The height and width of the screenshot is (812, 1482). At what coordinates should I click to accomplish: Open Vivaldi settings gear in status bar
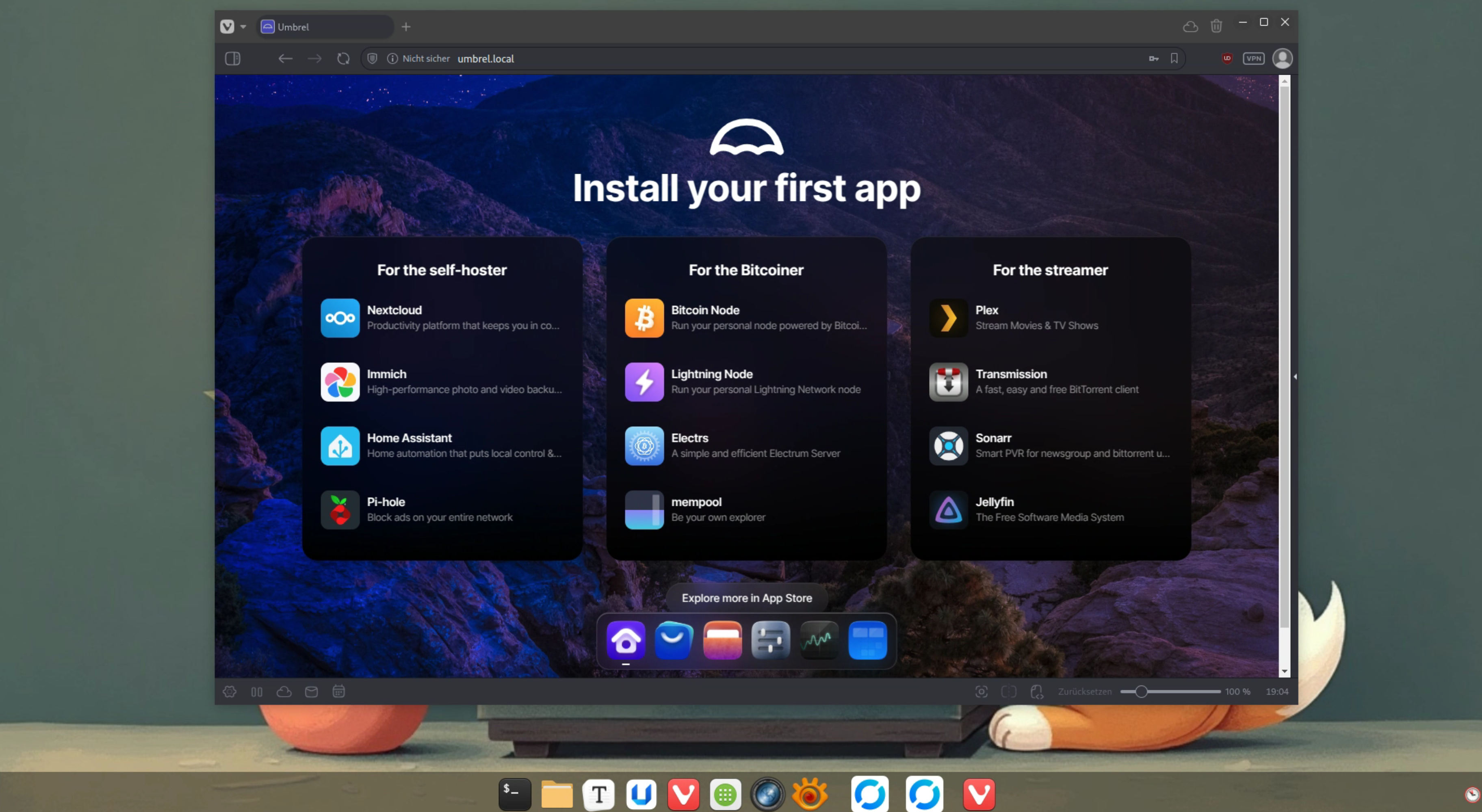[230, 691]
